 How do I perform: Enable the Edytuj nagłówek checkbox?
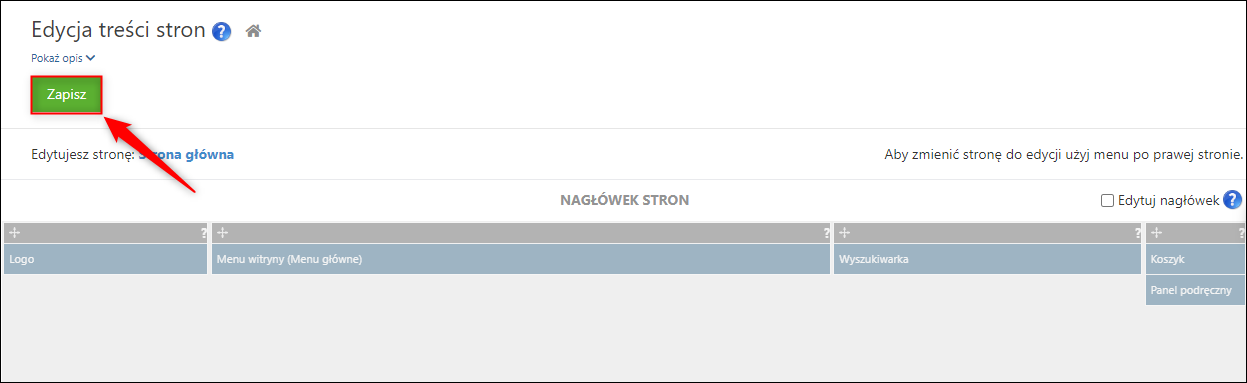click(1107, 200)
